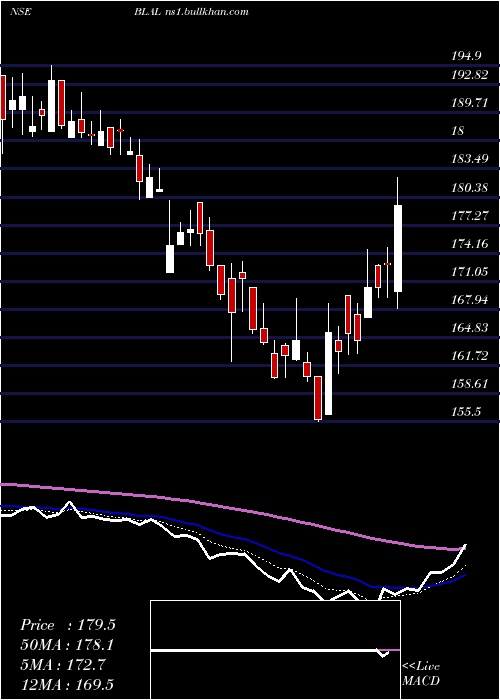Click the 189.71 price axis label

470,103
